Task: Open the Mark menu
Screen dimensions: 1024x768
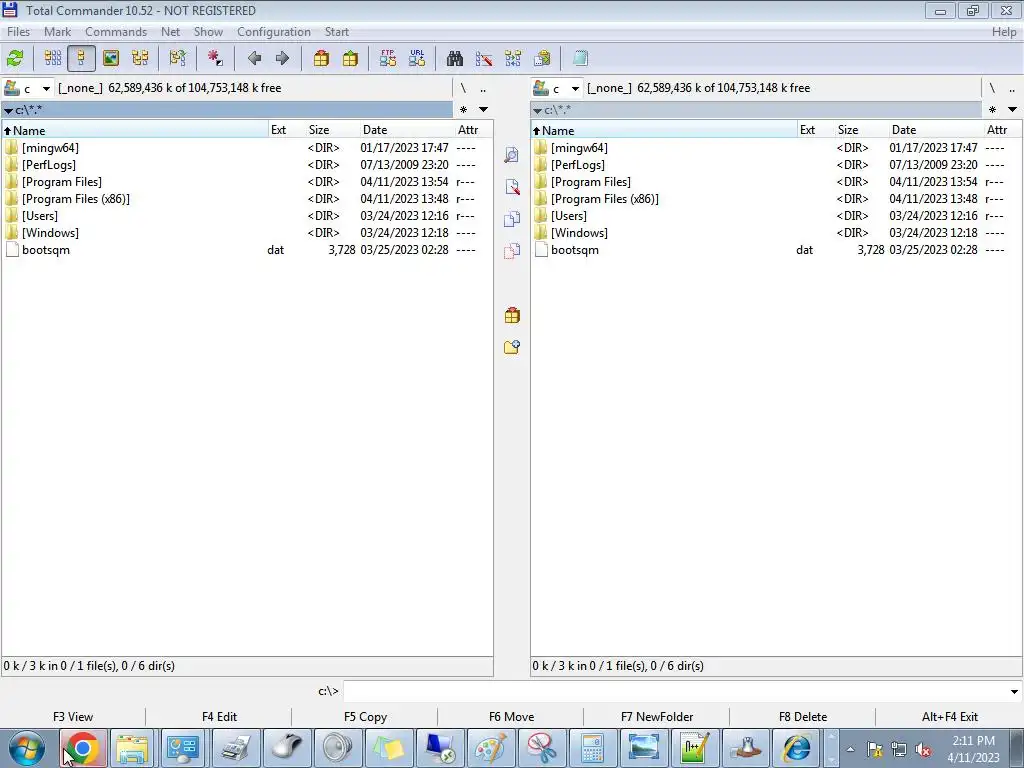Action: click(x=57, y=31)
